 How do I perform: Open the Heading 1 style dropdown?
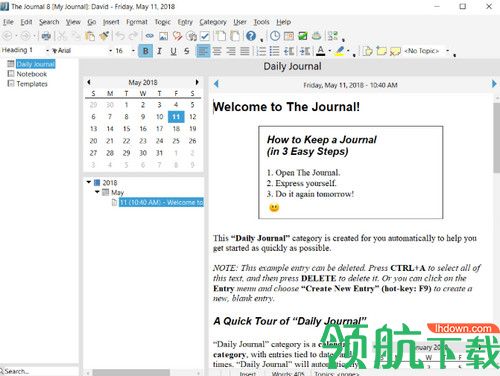(x=47, y=51)
